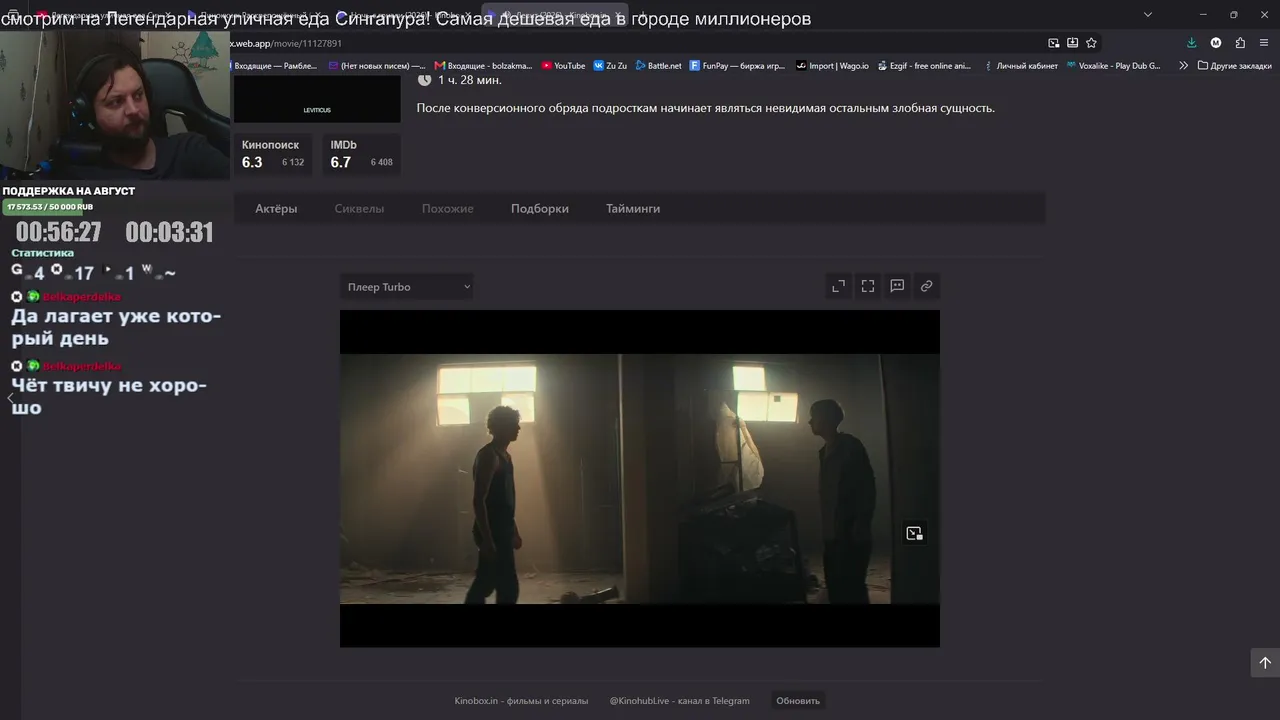Enter fullscreen with the player's square-corners icon
The width and height of the screenshot is (1280, 720).
tap(868, 286)
